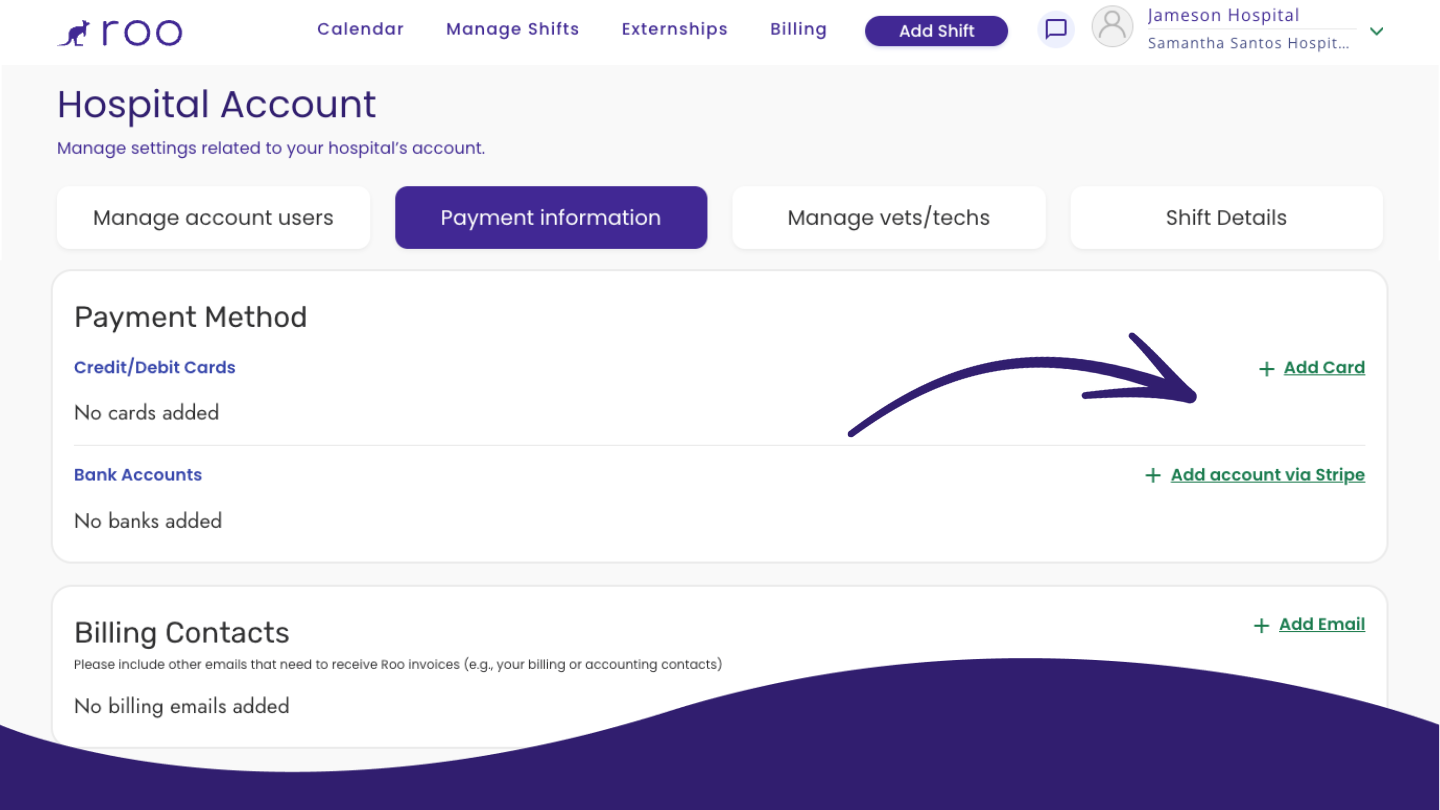The height and width of the screenshot is (810, 1440).
Task: Click the plus icon beside Add Email
Action: coord(1261,626)
